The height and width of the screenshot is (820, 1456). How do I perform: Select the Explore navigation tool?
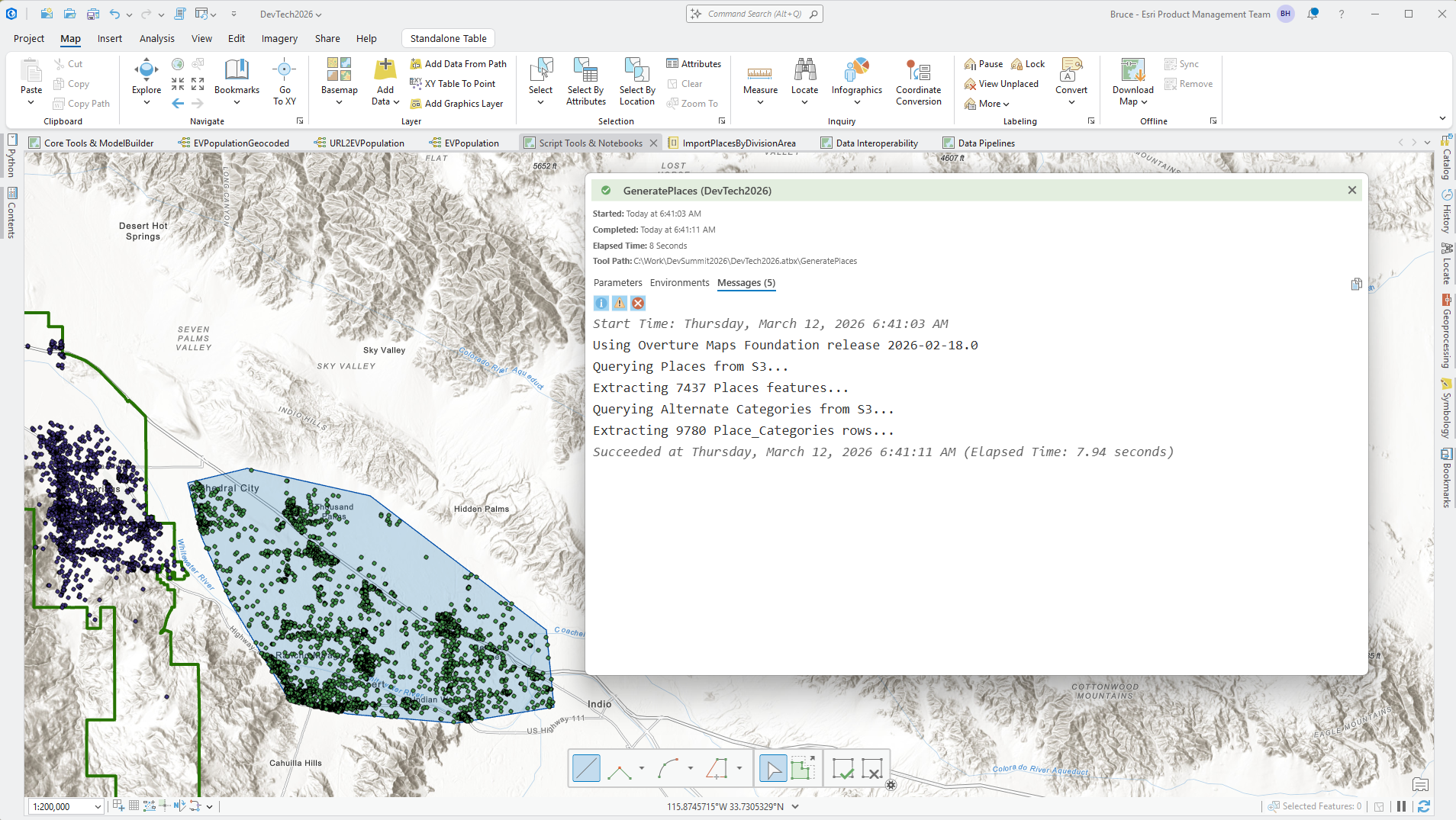(147, 76)
